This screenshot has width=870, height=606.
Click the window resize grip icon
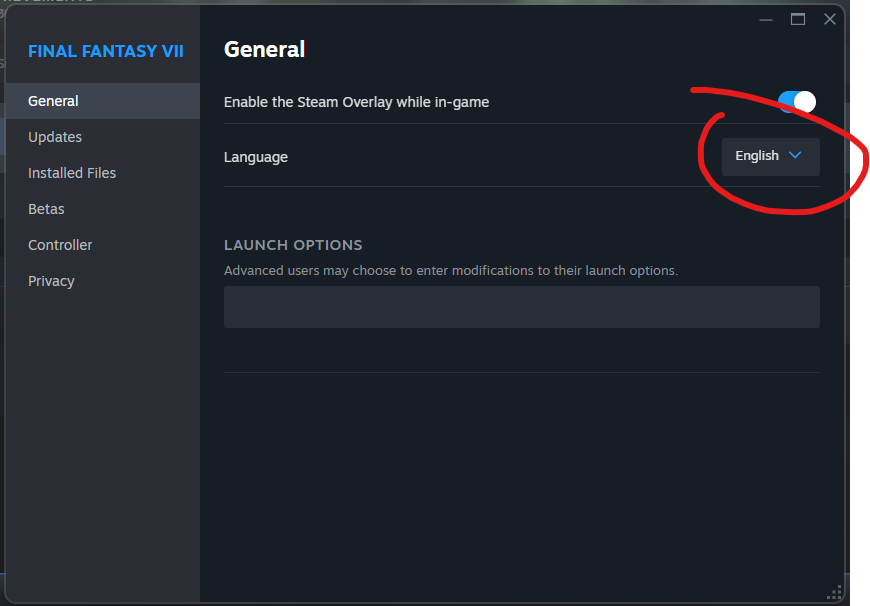(x=834, y=593)
